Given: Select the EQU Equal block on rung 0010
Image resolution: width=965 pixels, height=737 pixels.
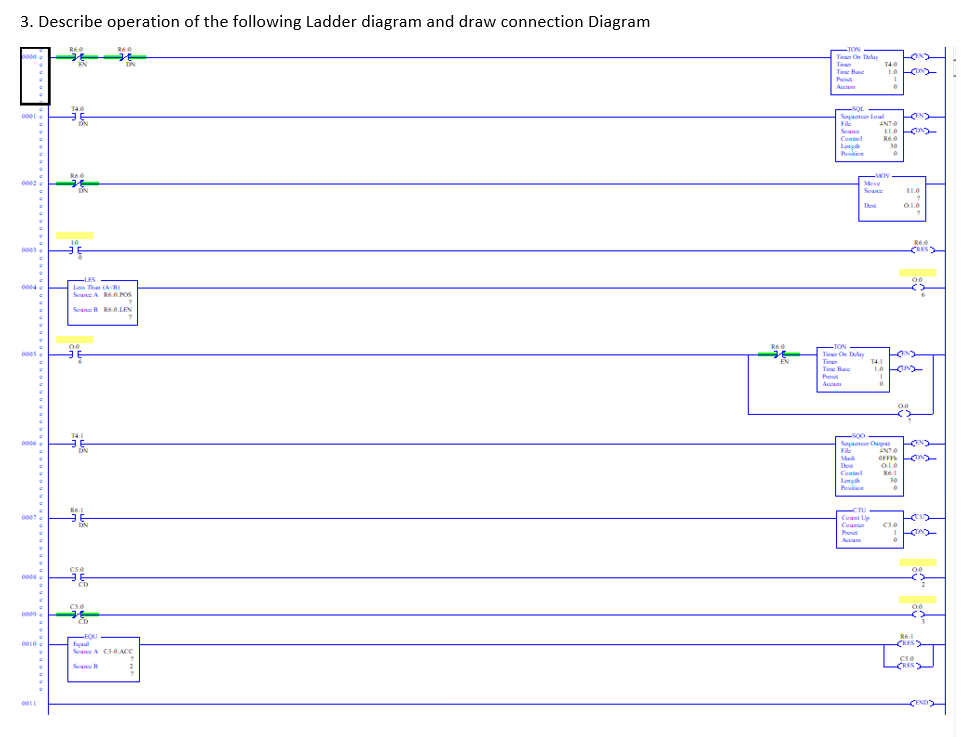Looking at the screenshot, I should click(102, 658).
